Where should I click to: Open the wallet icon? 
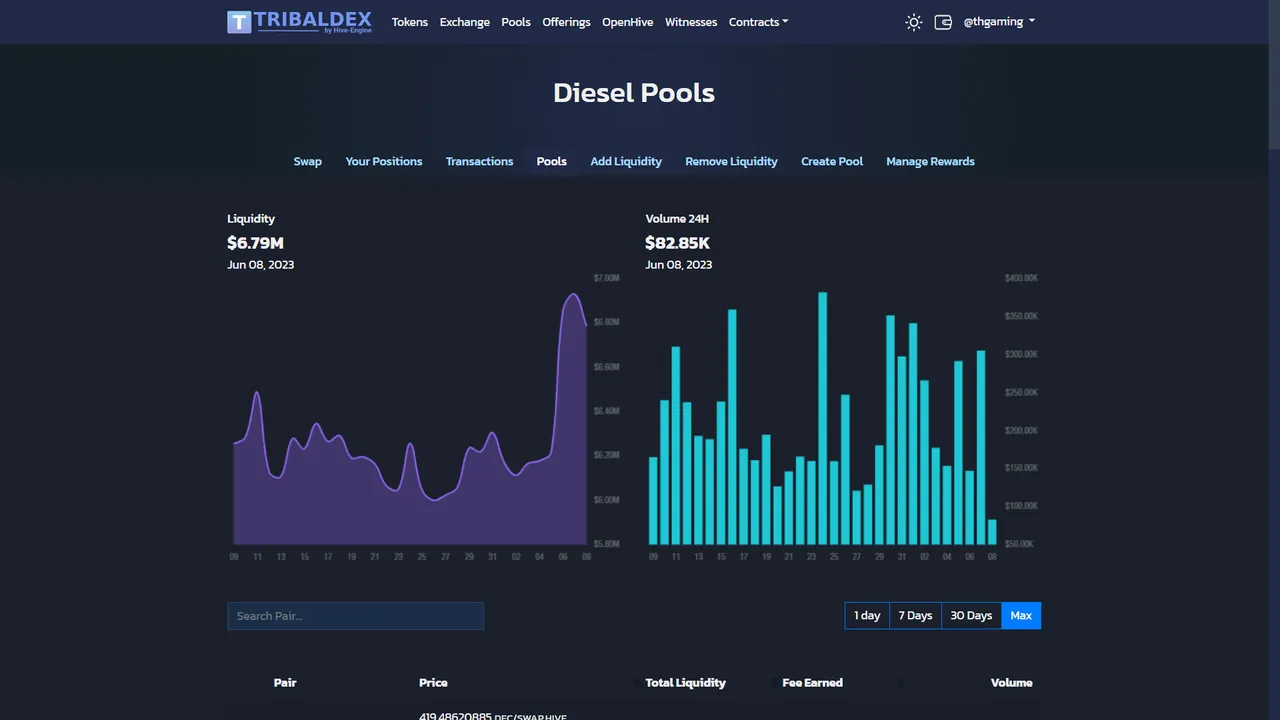point(942,22)
